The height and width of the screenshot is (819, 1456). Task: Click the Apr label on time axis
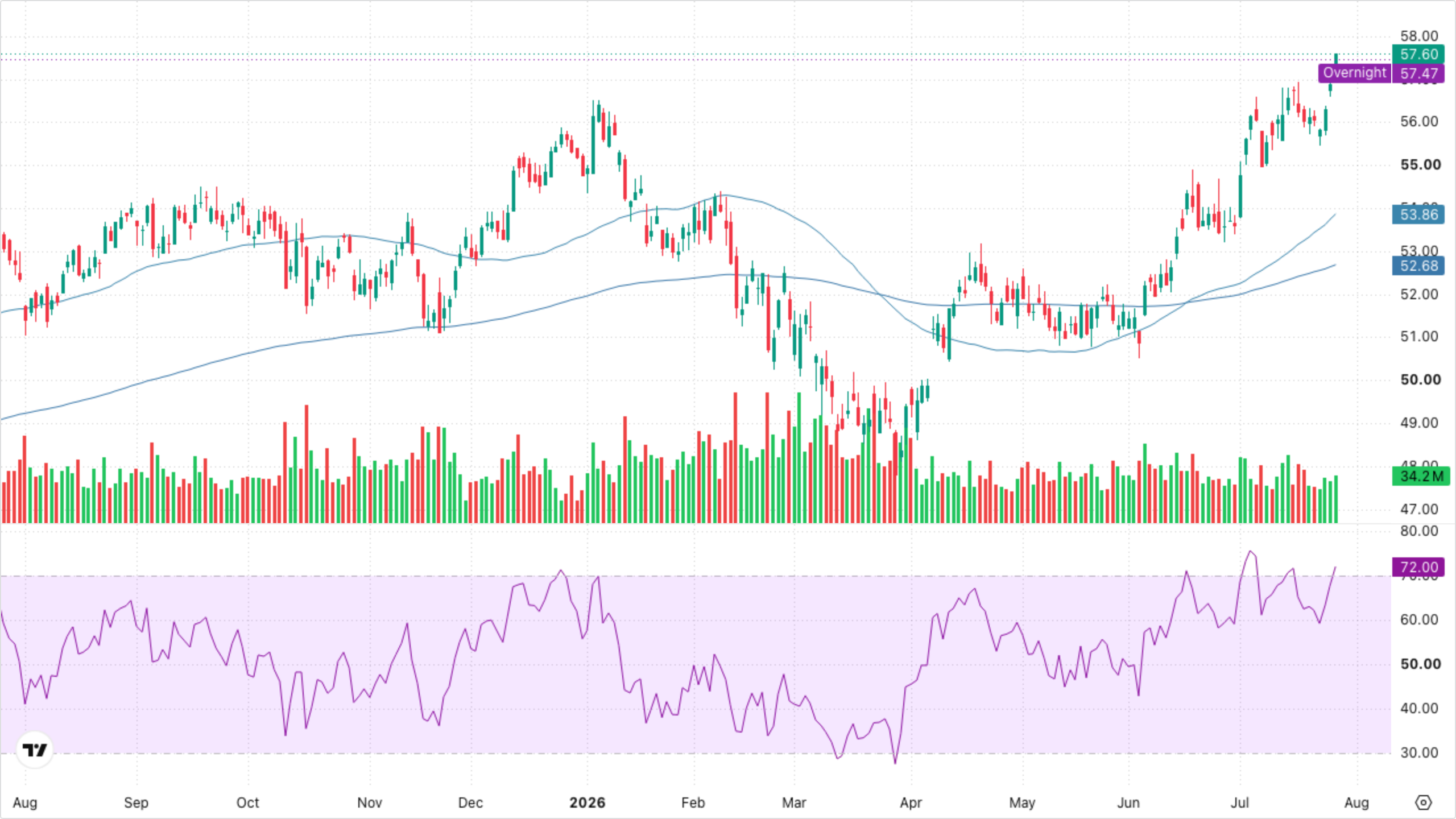[911, 803]
